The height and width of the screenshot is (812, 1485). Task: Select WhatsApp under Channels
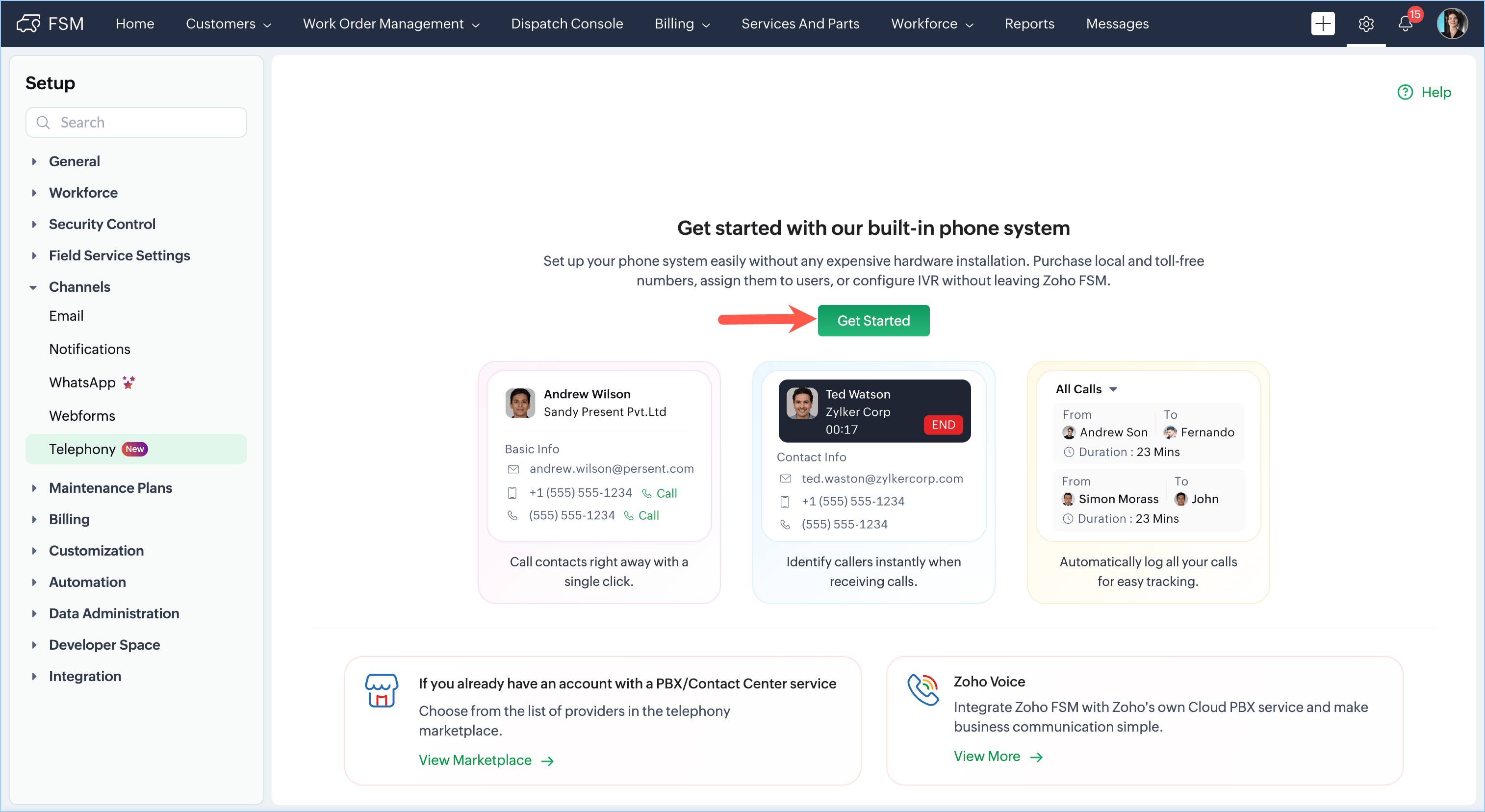click(82, 382)
